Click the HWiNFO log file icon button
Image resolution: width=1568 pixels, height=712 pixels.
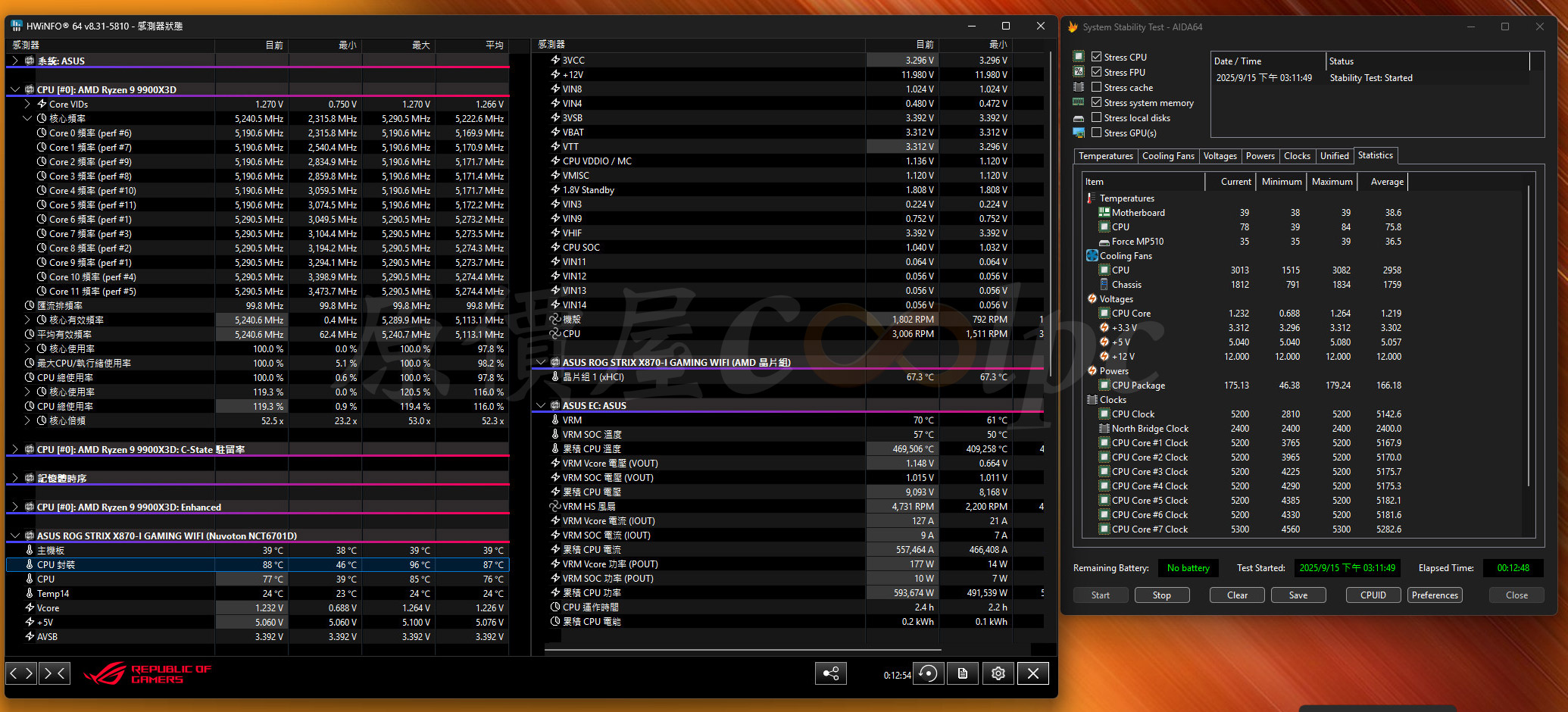point(963,673)
